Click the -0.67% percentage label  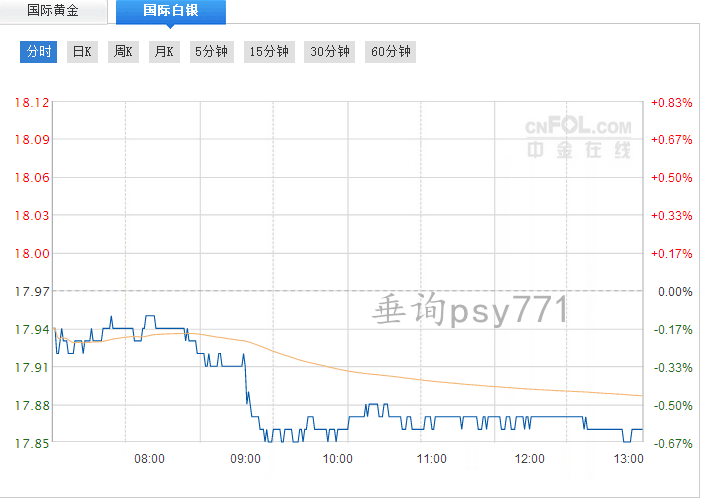point(673,444)
